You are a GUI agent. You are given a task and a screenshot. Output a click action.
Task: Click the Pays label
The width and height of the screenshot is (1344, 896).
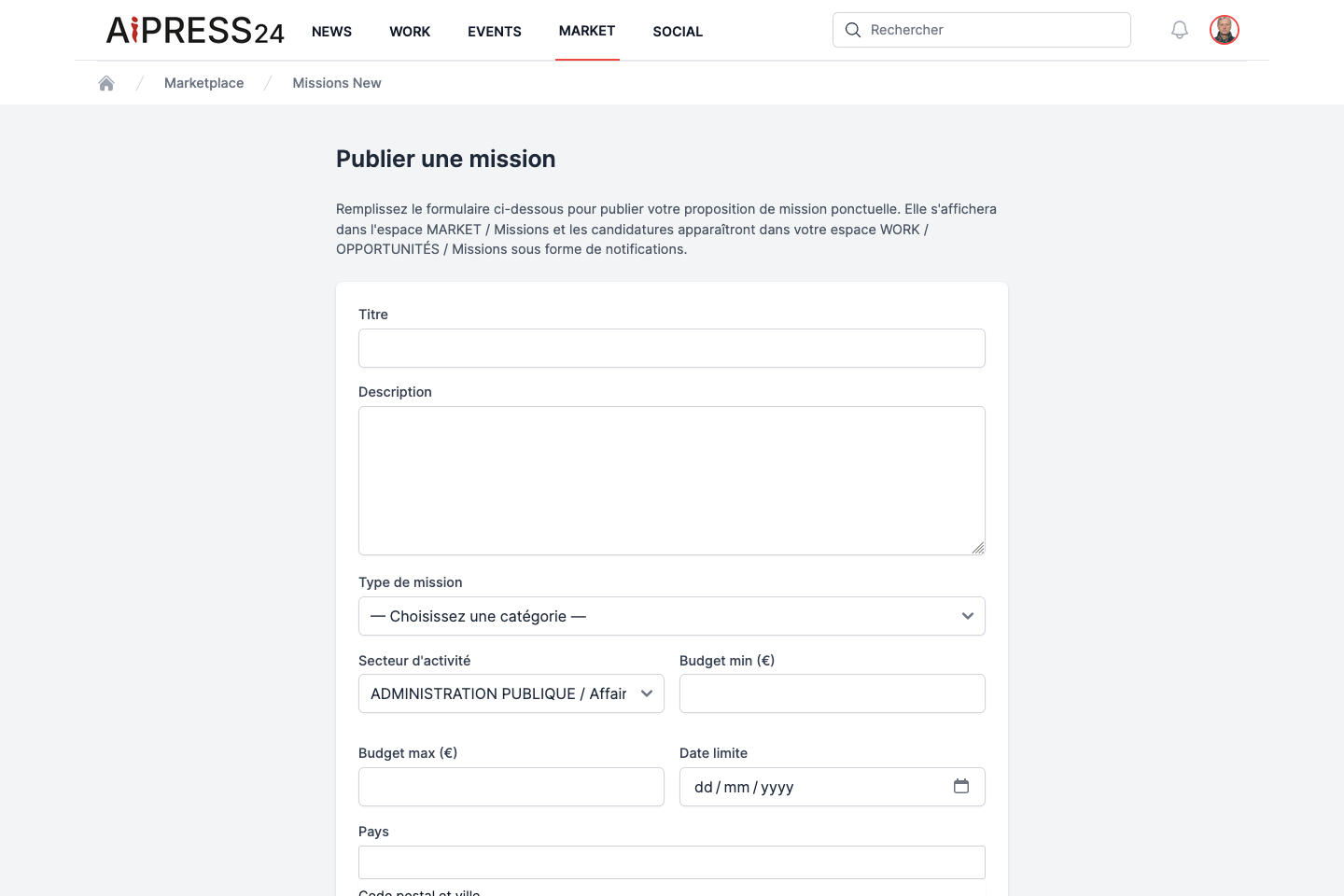click(373, 832)
